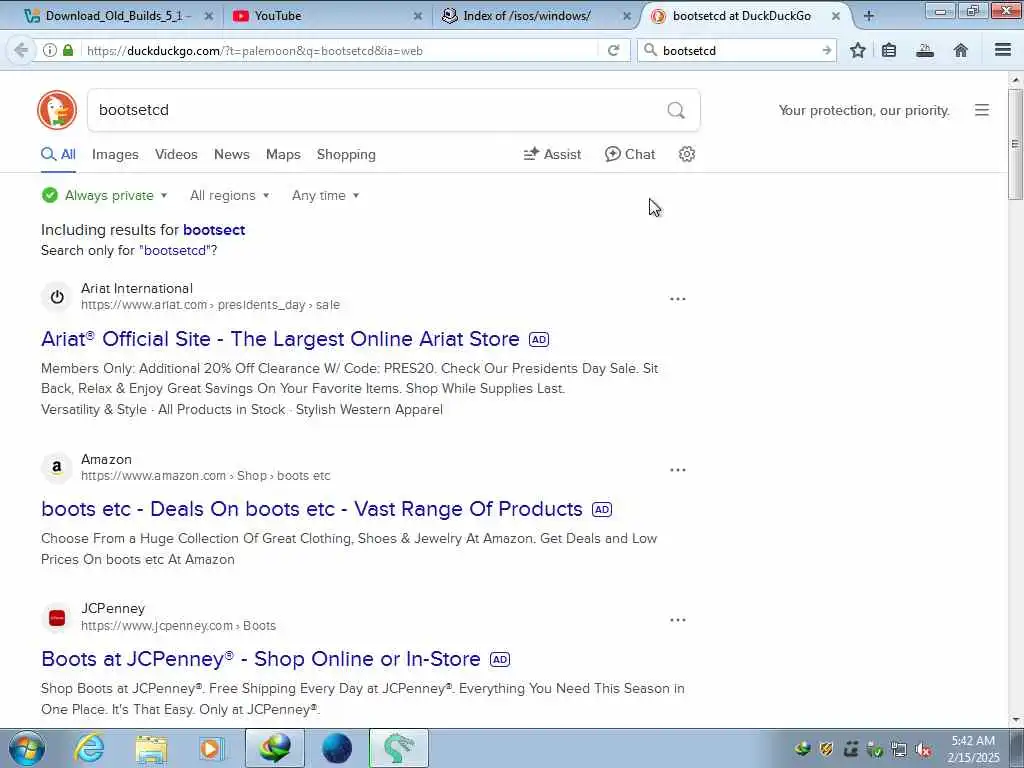Viewport: 1024px width, 768px height.
Task: Click browser URL address bar
Action: point(340,50)
